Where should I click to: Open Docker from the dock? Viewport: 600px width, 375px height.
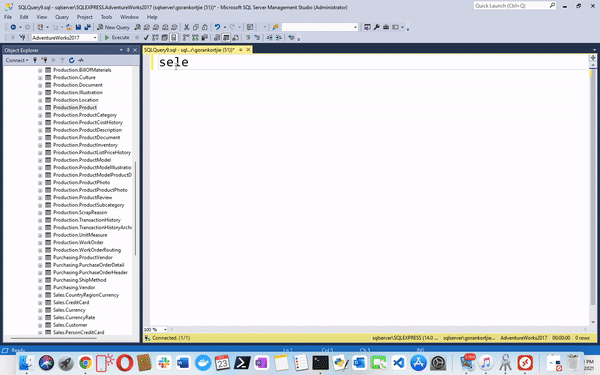203,362
